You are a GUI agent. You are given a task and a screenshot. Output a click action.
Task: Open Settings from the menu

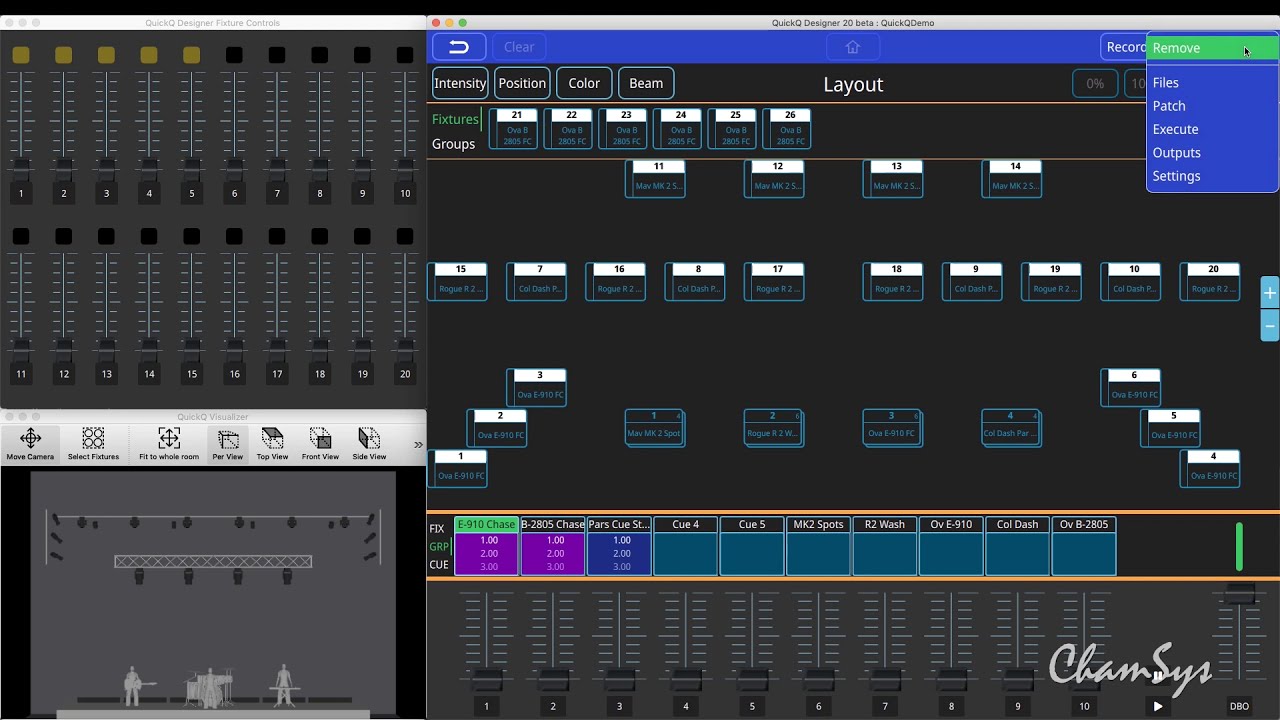1212,176
